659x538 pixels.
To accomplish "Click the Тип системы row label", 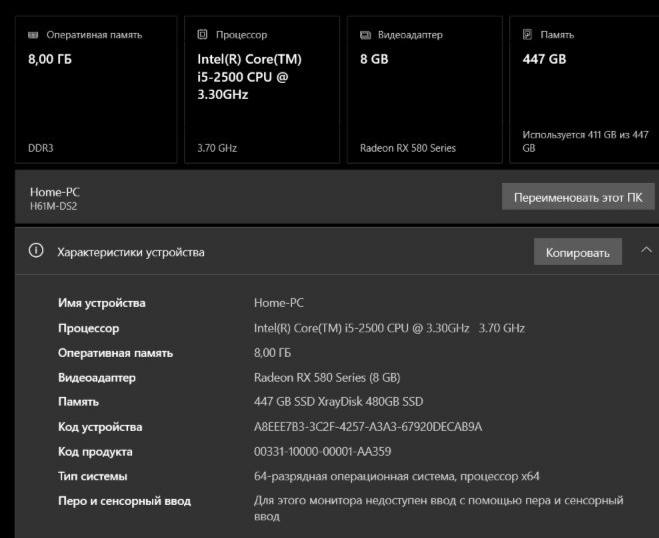I will [92, 476].
